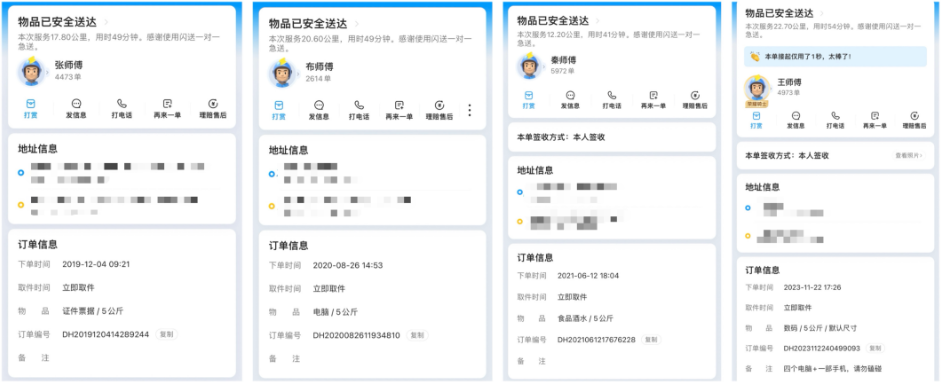Tap 再来一单 reorder icon under 布师傅

[x=399, y=110]
